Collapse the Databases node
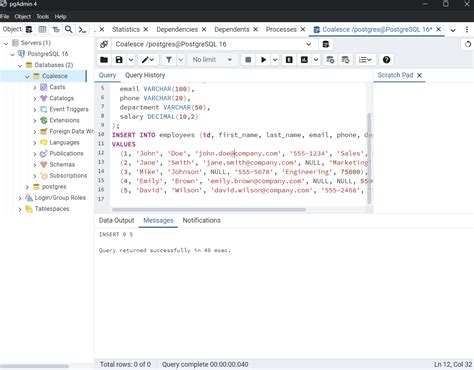The width and height of the screenshot is (474, 370). 20,65
